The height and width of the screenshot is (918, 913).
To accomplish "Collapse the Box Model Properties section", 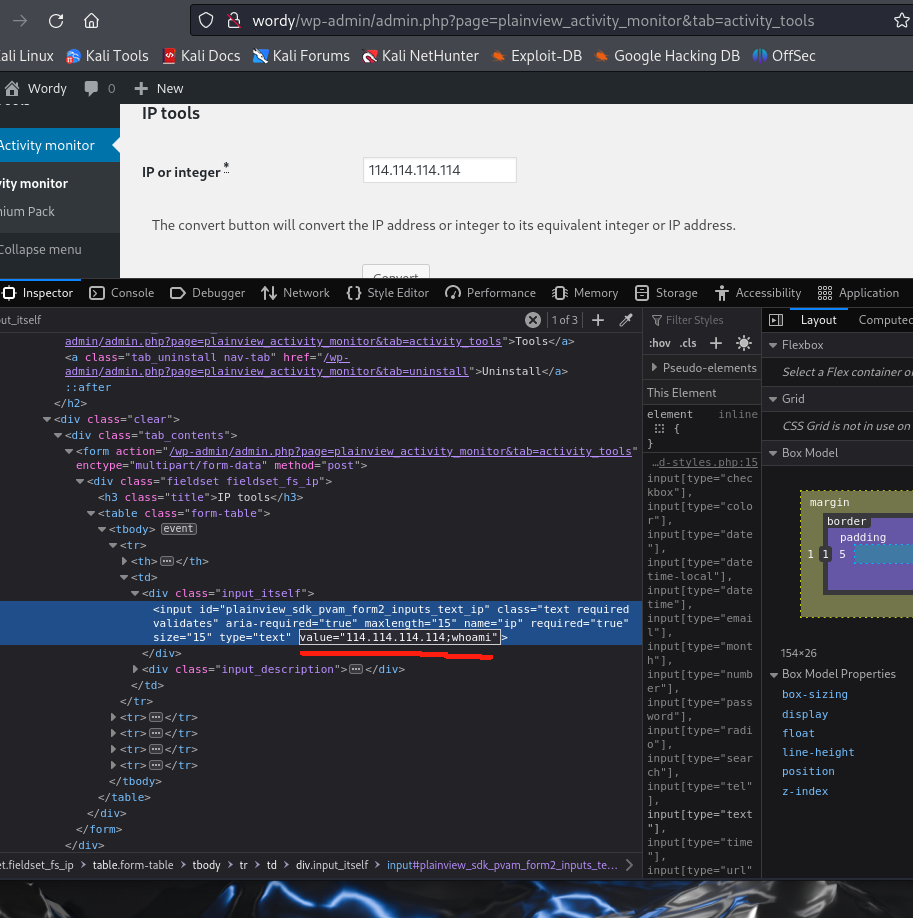I will [773, 674].
